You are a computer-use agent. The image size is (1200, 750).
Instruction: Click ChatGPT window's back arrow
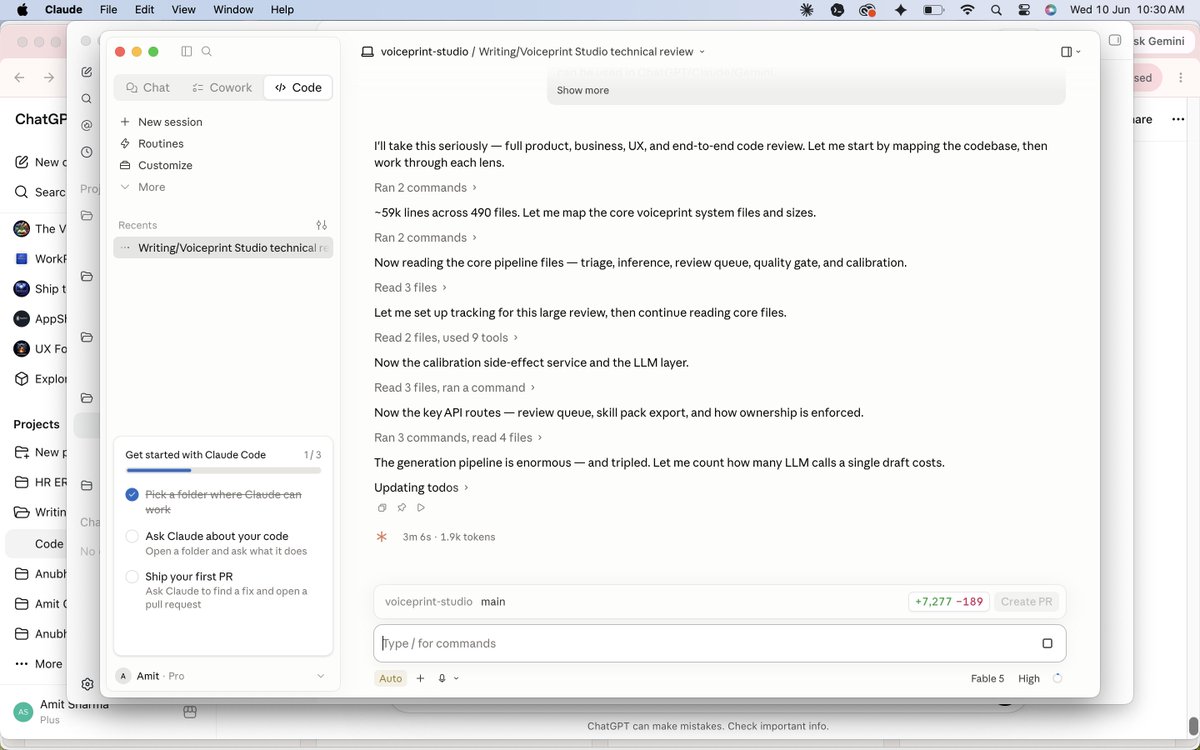(20, 77)
